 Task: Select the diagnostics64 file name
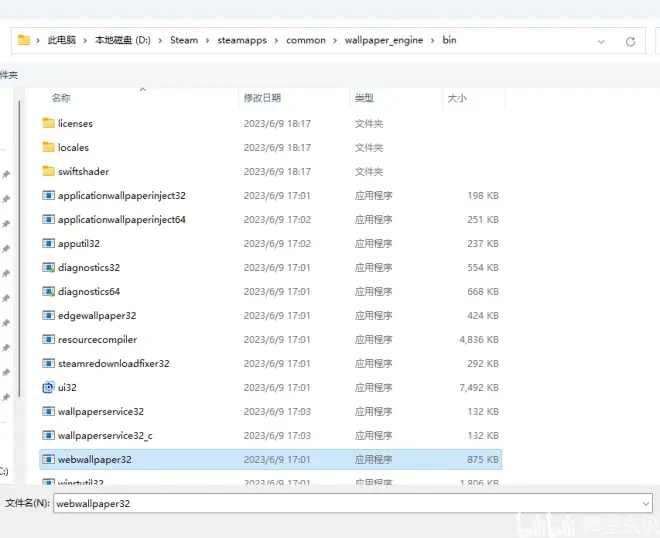[x=89, y=291]
